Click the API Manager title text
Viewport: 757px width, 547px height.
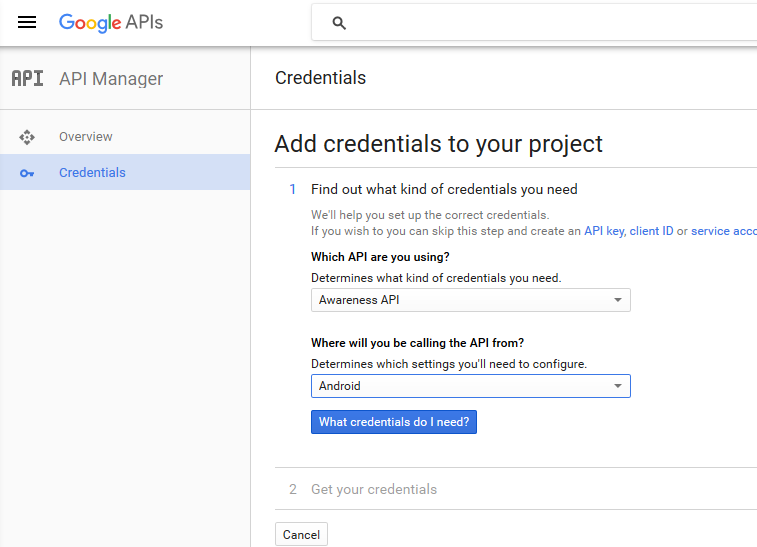[111, 79]
